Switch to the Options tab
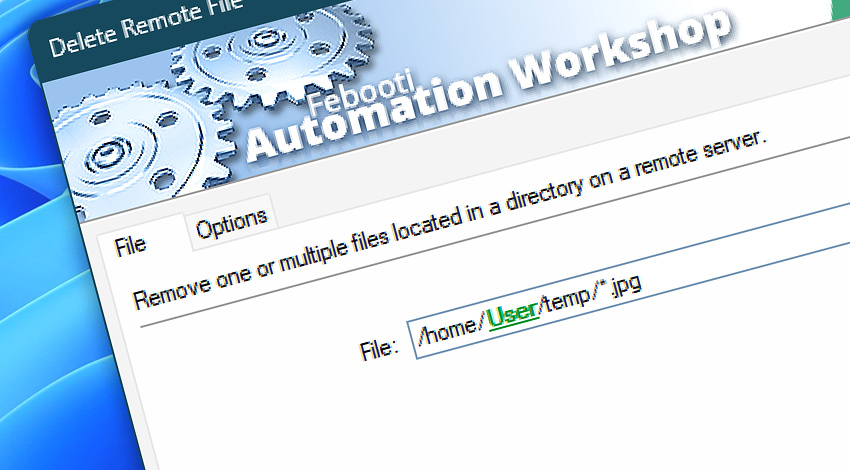The width and height of the screenshot is (850, 470). (231, 223)
